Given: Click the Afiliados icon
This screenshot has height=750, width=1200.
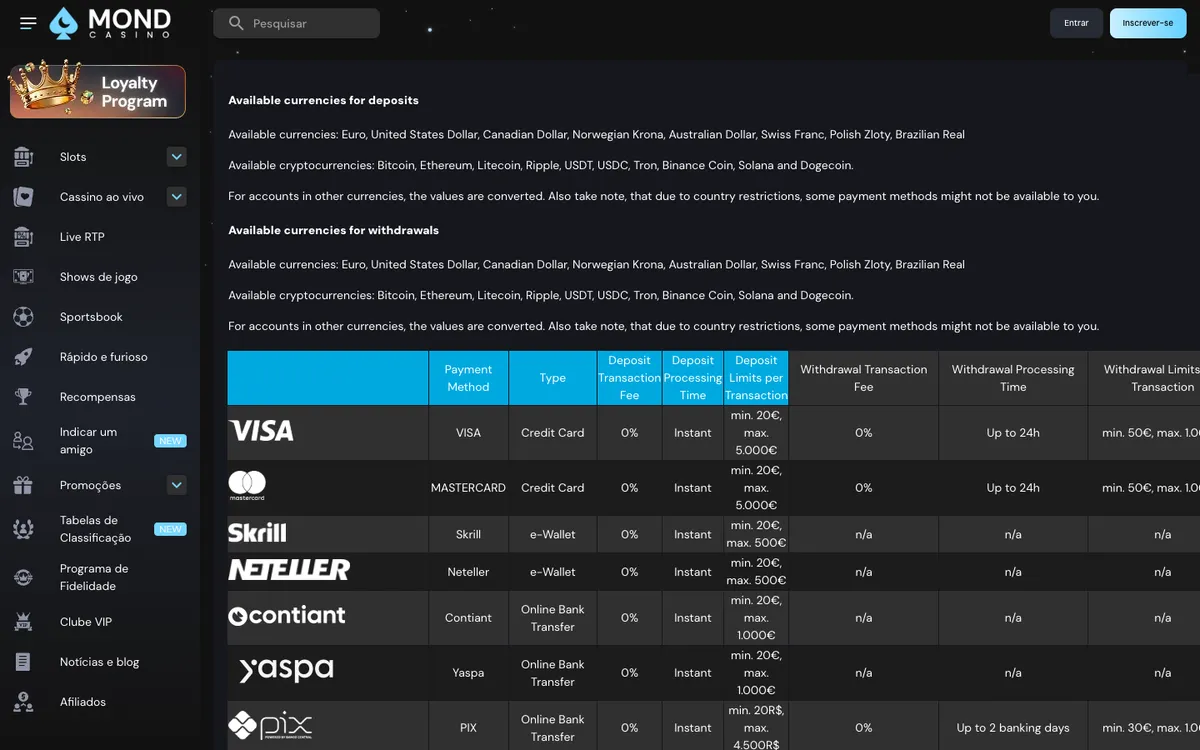Looking at the screenshot, I should pyautogui.click(x=23, y=702).
